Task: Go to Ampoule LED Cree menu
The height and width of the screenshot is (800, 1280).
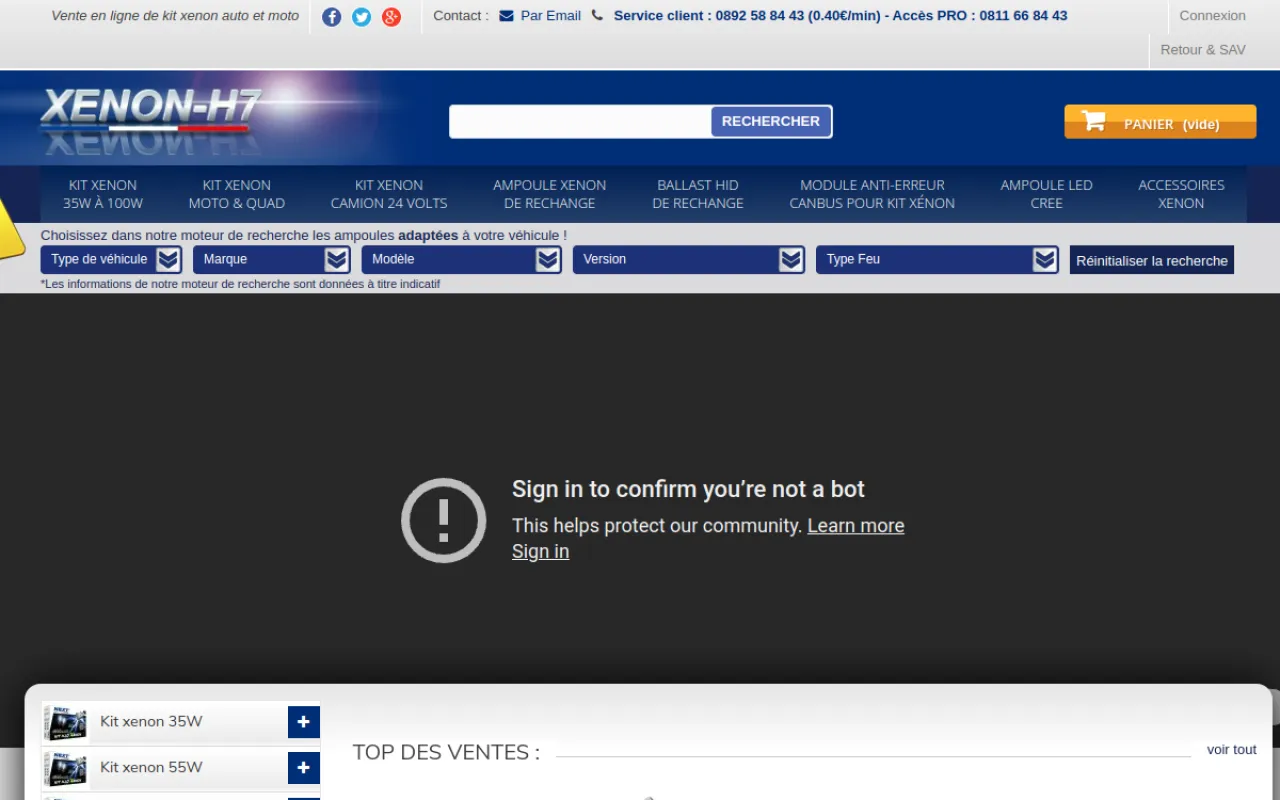Action: [1046, 194]
